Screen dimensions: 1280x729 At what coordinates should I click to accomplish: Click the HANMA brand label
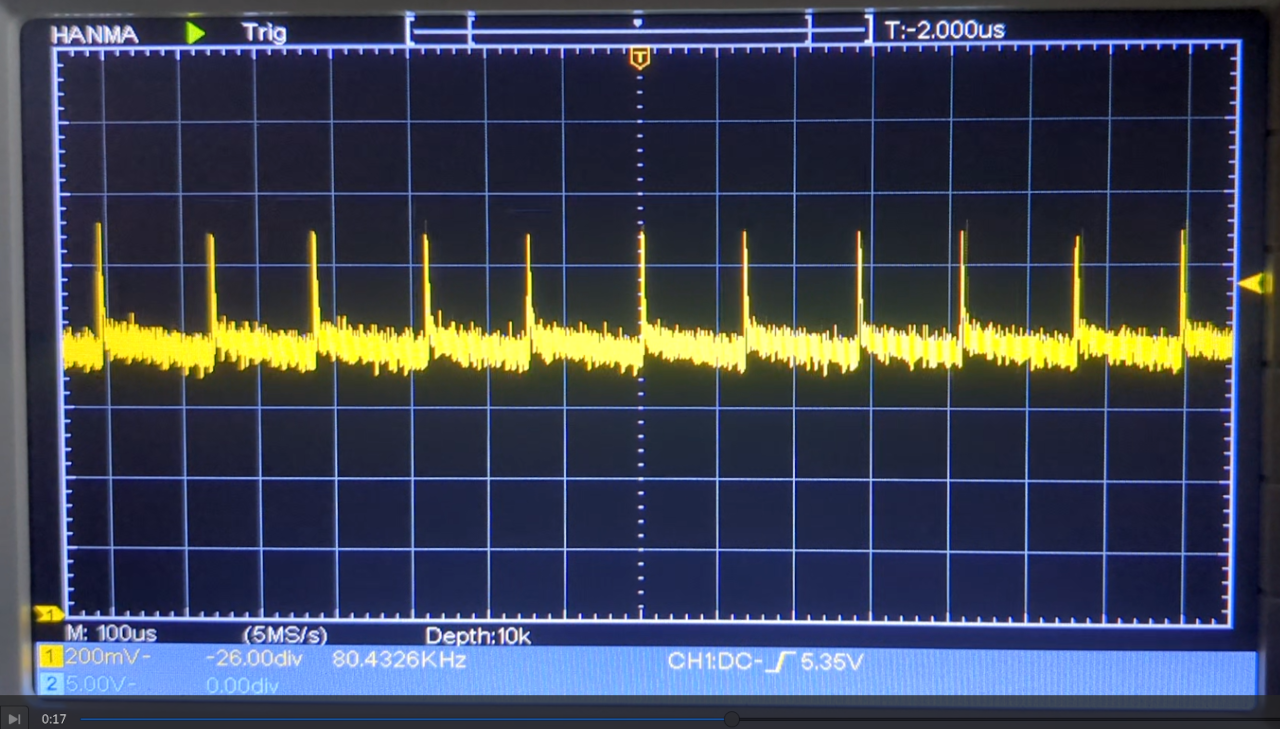[x=95, y=33]
